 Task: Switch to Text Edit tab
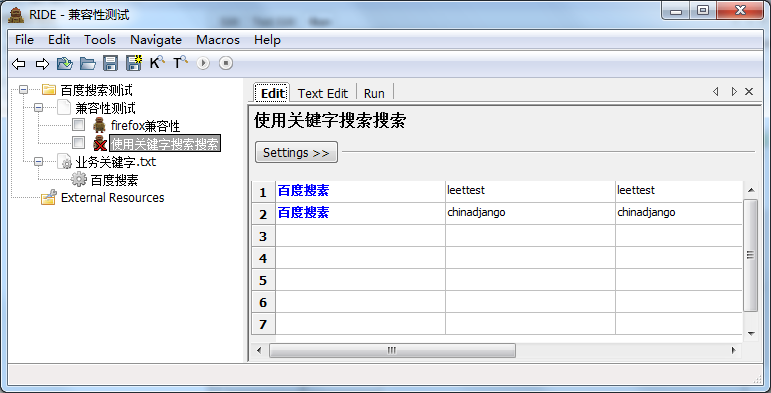point(323,93)
